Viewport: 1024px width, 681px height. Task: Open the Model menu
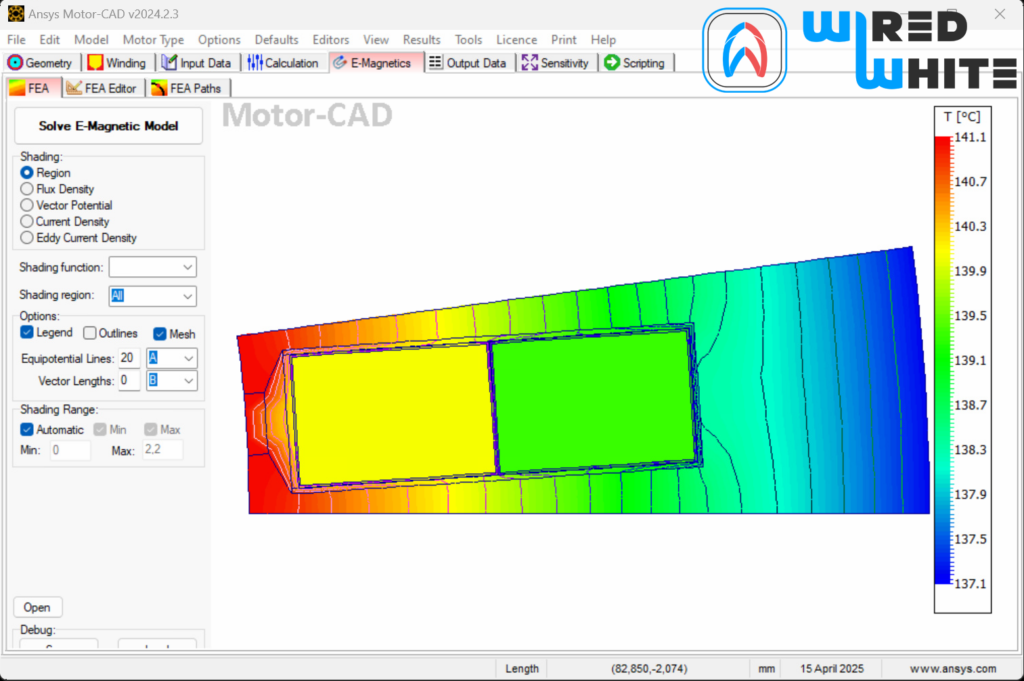click(x=91, y=40)
